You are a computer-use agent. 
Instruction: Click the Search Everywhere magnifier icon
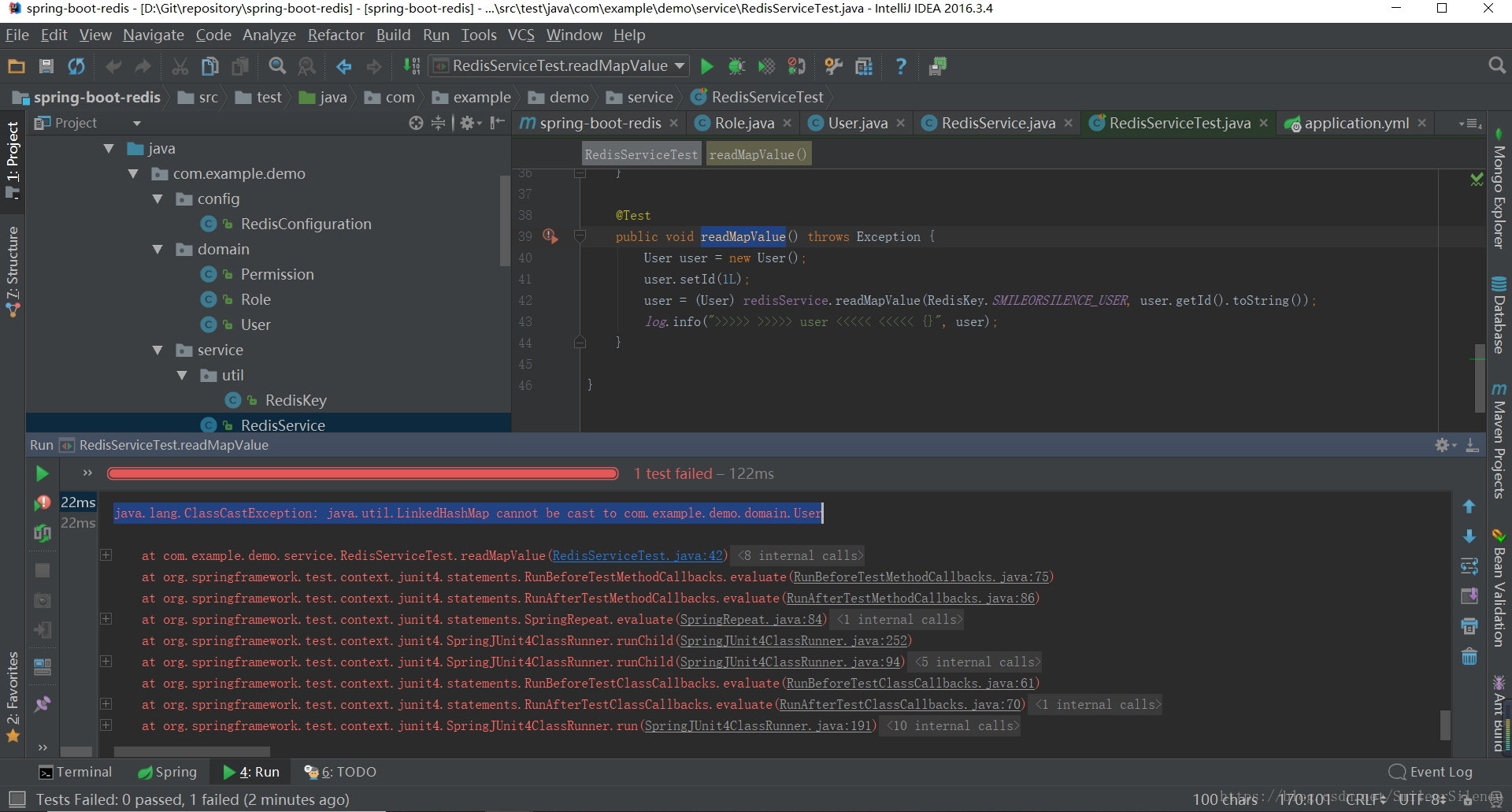(1497, 66)
